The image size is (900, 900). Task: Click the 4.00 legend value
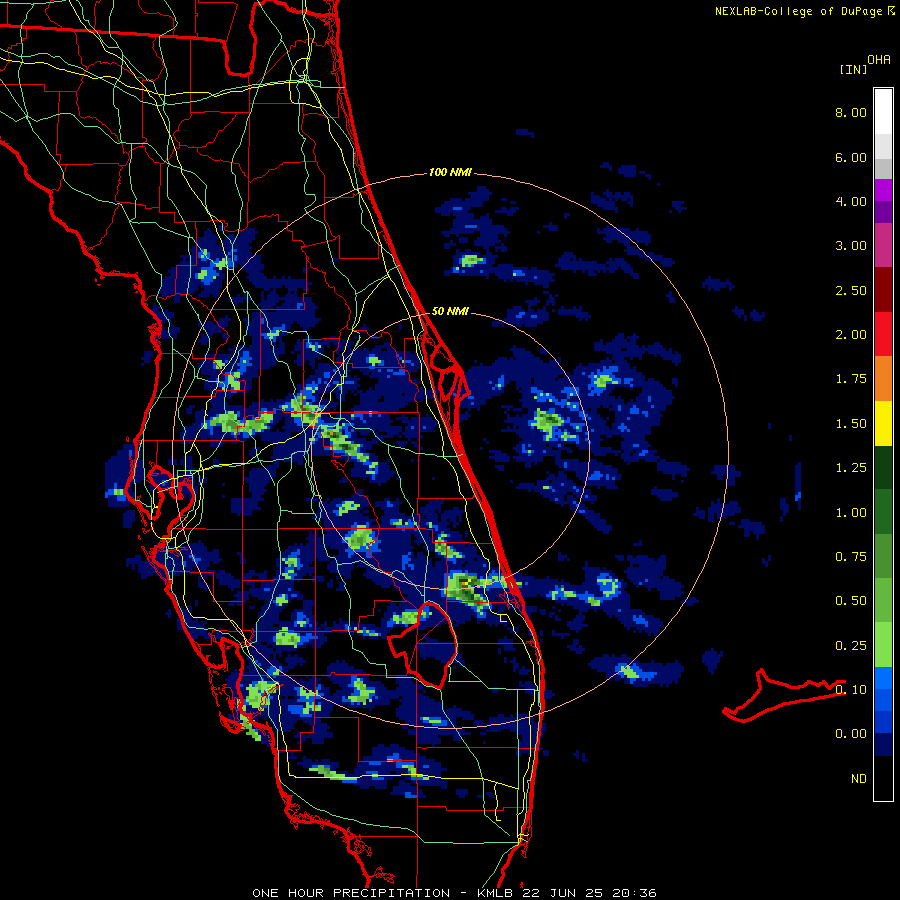pos(851,201)
